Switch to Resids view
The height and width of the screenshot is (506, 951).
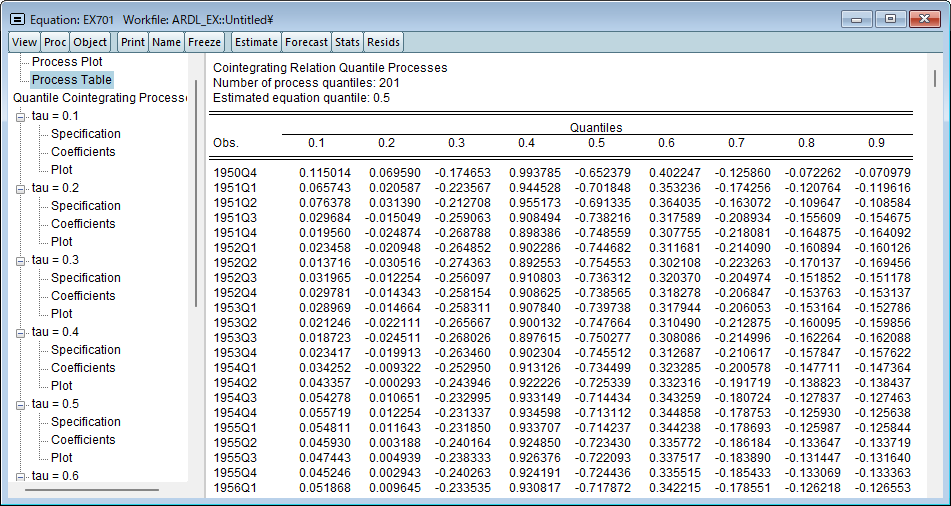click(383, 42)
